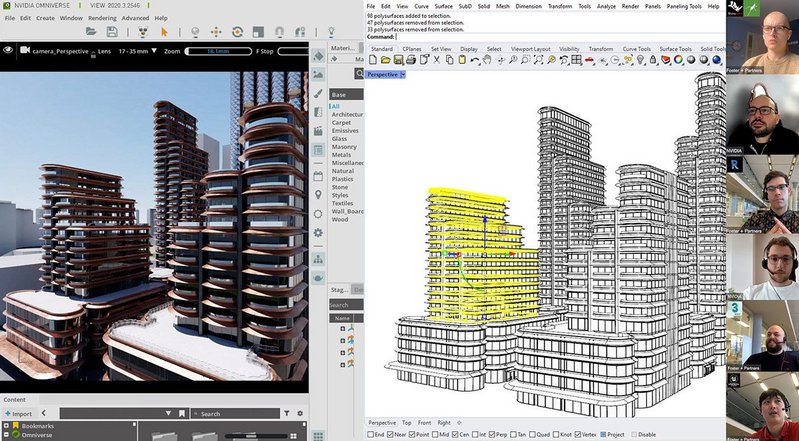Uncheck the Cen osnap checkbox
The width and height of the screenshot is (799, 441).
455,434
